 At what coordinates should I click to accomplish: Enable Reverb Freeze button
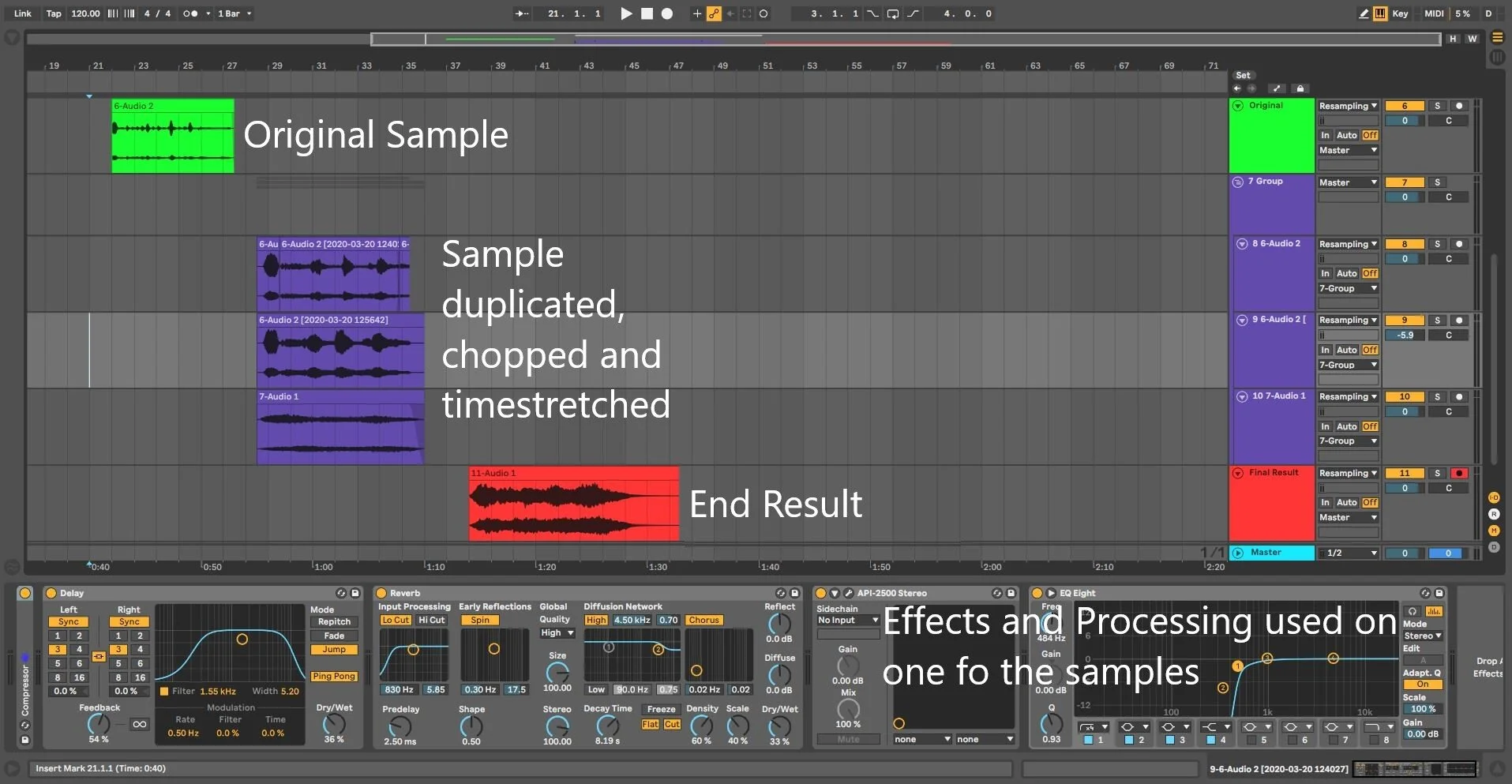point(661,709)
